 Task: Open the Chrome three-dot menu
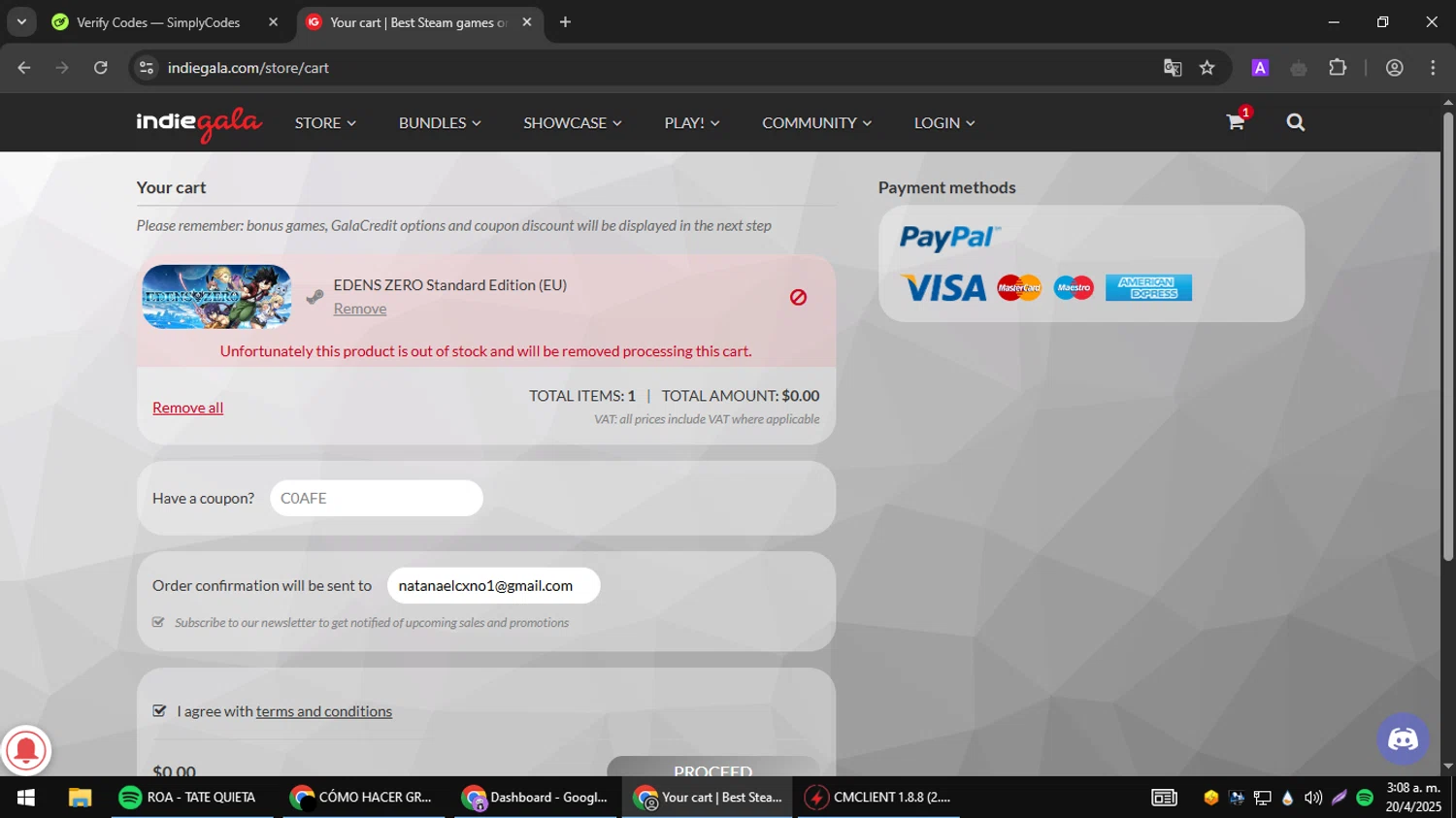pyautogui.click(x=1433, y=68)
